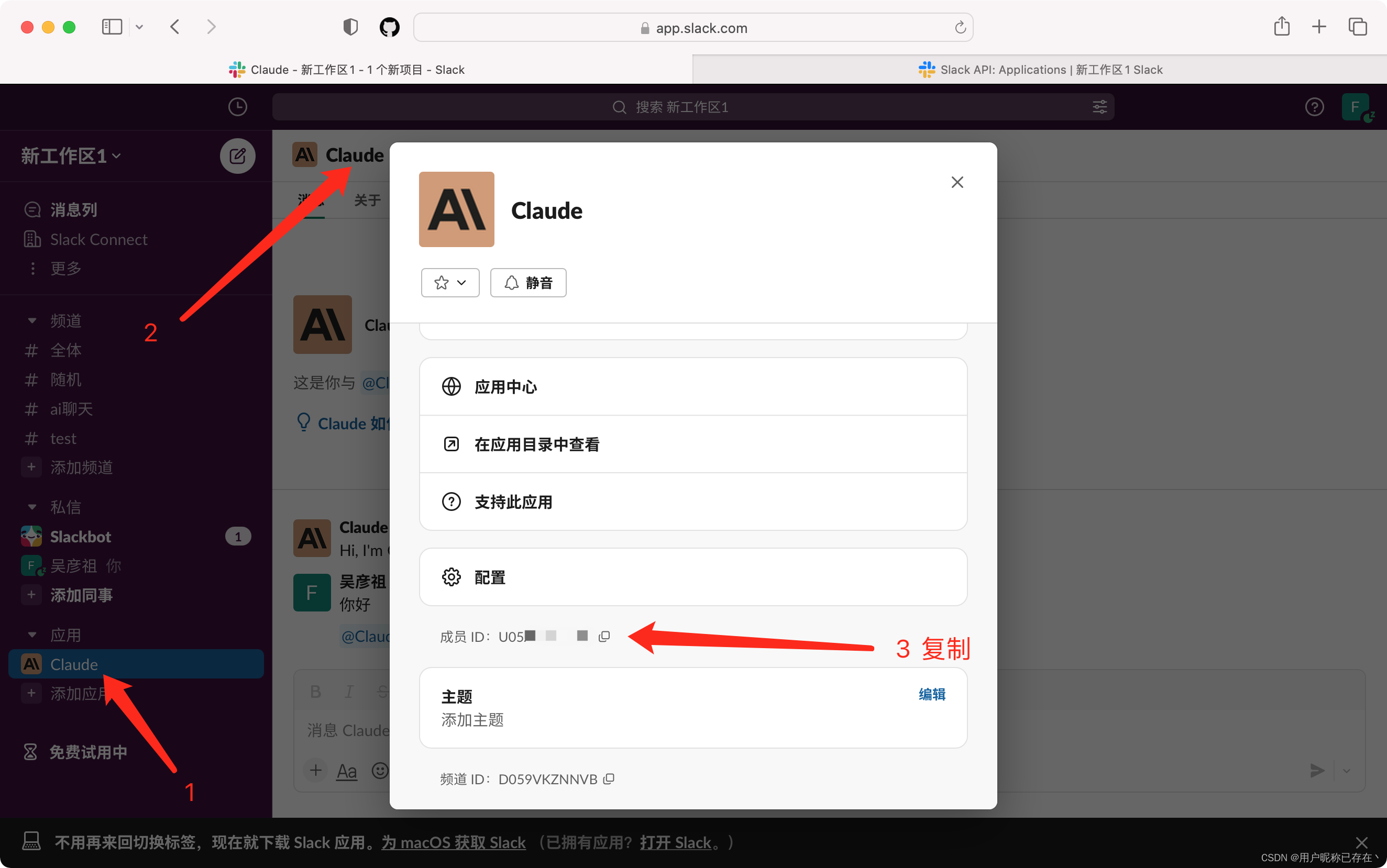Switch to the 关于 tab
1387x868 pixels.
pos(367,201)
